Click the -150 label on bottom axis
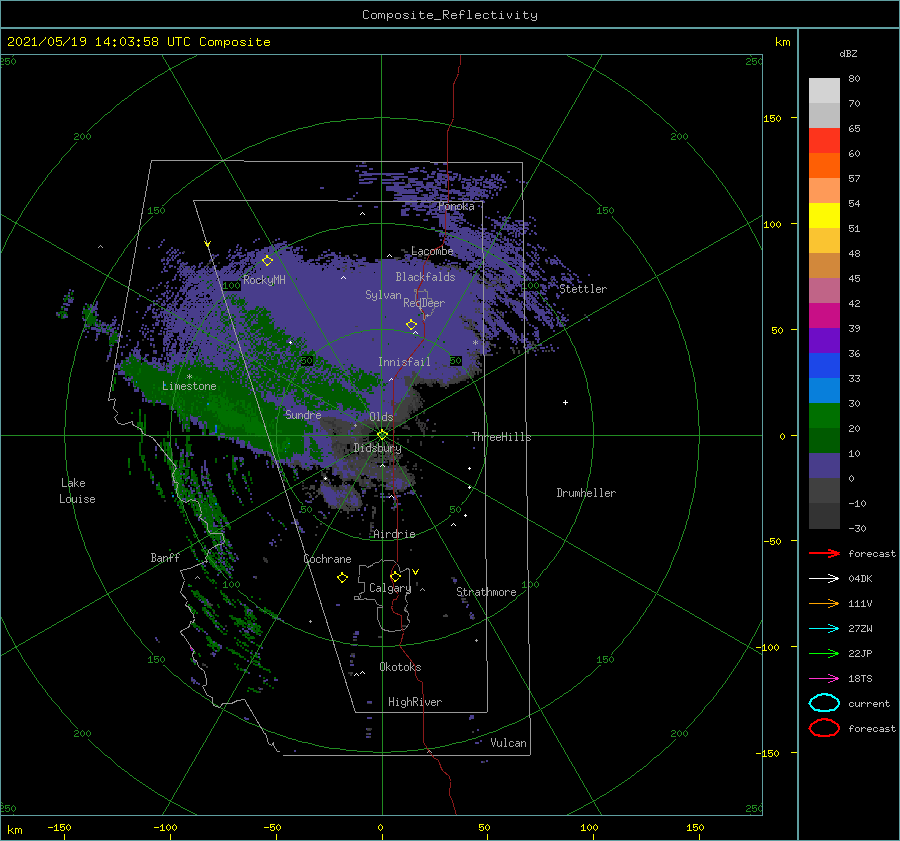This screenshot has width=900, height=841. tap(59, 827)
